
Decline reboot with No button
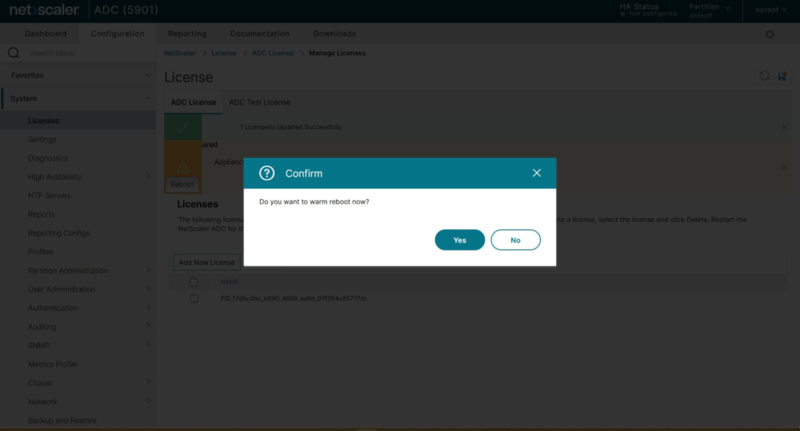(x=515, y=240)
